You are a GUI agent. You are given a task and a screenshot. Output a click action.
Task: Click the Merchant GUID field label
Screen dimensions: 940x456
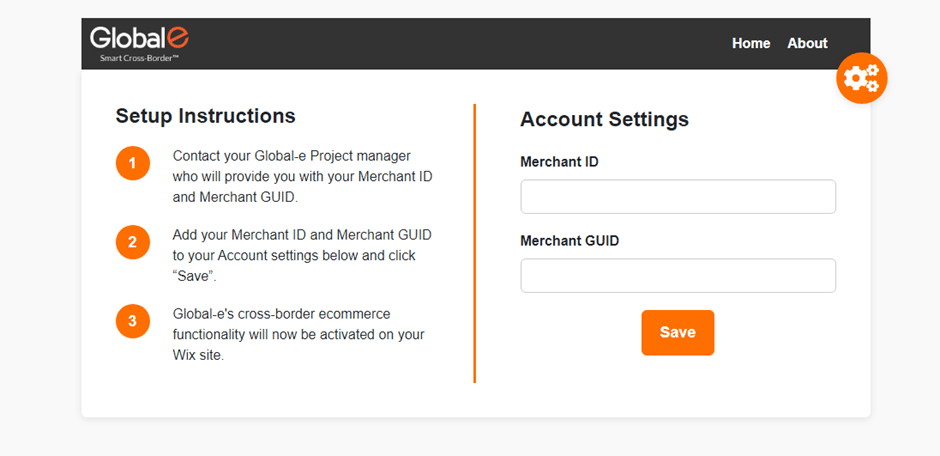click(570, 241)
